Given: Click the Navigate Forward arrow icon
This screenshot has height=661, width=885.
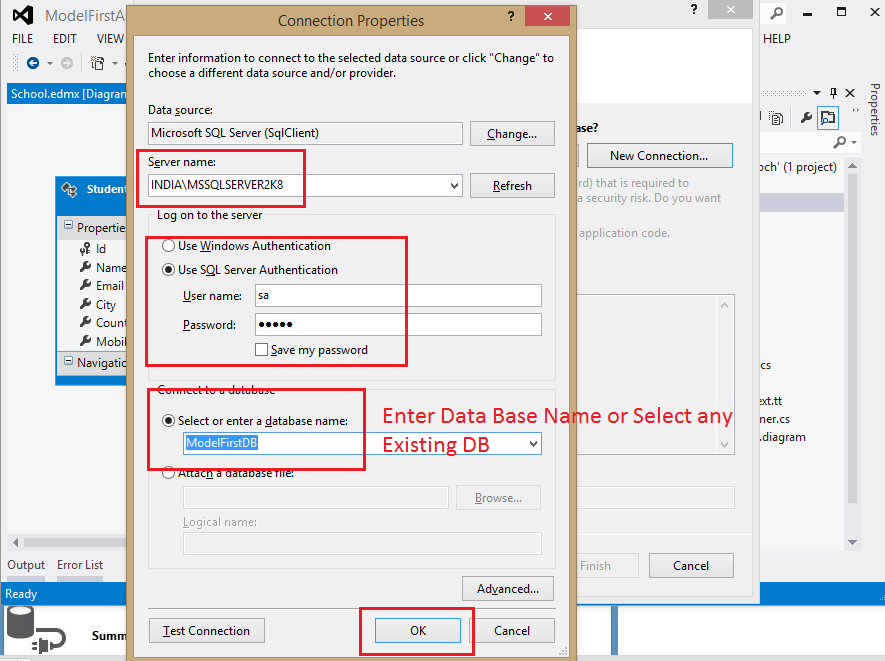Looking at the screenshot, I should 67,63.
